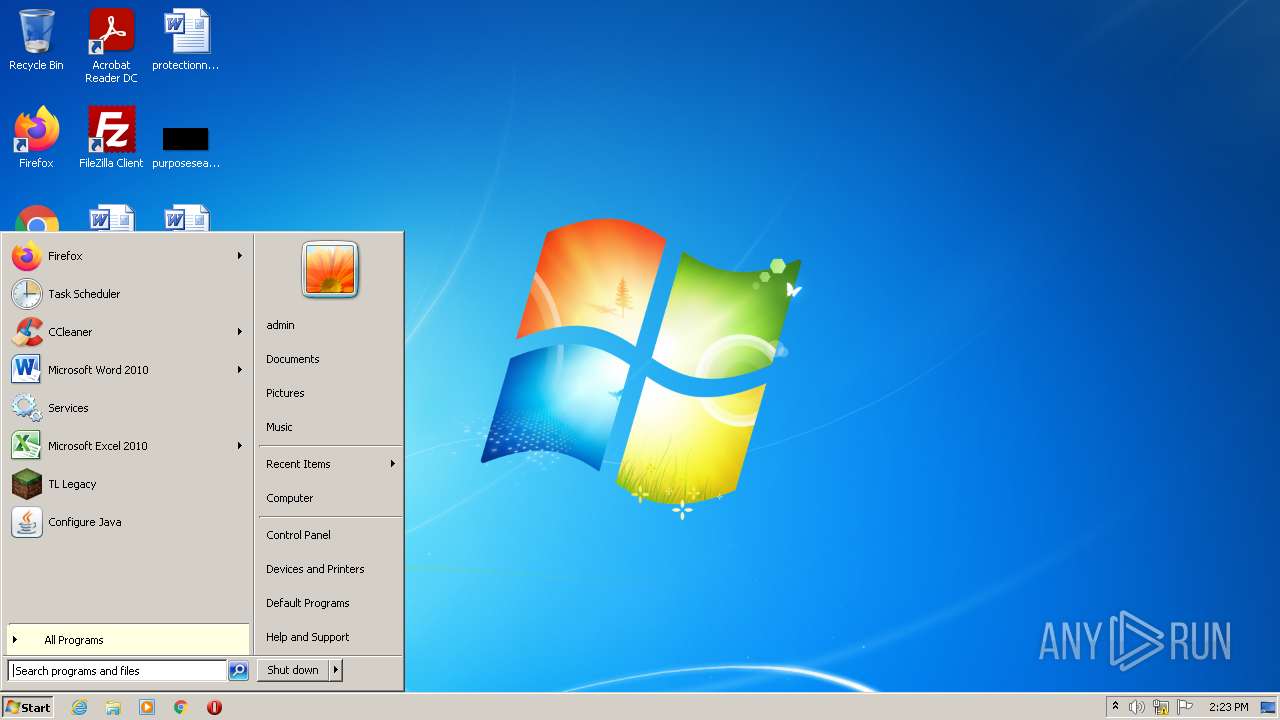Screen dimensions: 1280x720
Task: Click the CCleaner icon in the Start menu
Action: coord(27,332)
